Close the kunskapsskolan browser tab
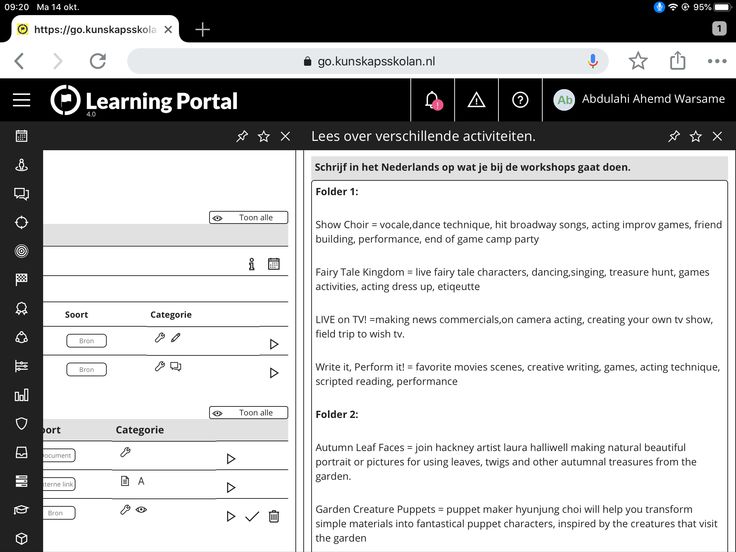The height and width of the screenshot is (552, 736). [x=168, y=30]
